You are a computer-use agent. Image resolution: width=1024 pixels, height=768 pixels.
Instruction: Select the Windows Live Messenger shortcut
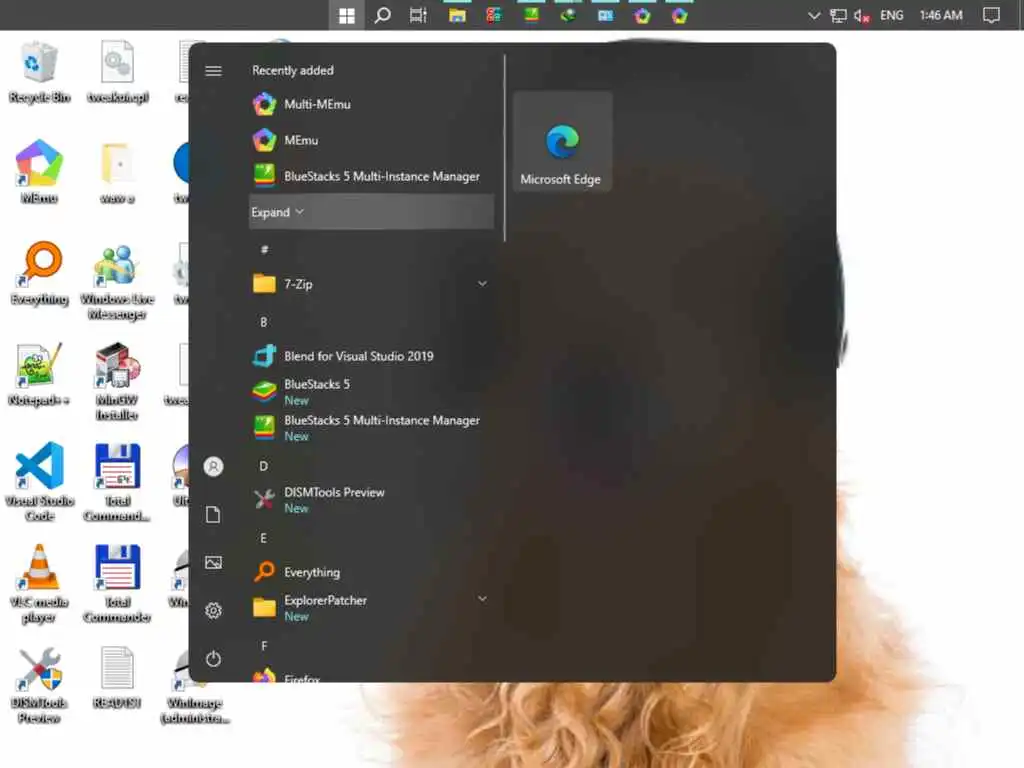(117, 281)
